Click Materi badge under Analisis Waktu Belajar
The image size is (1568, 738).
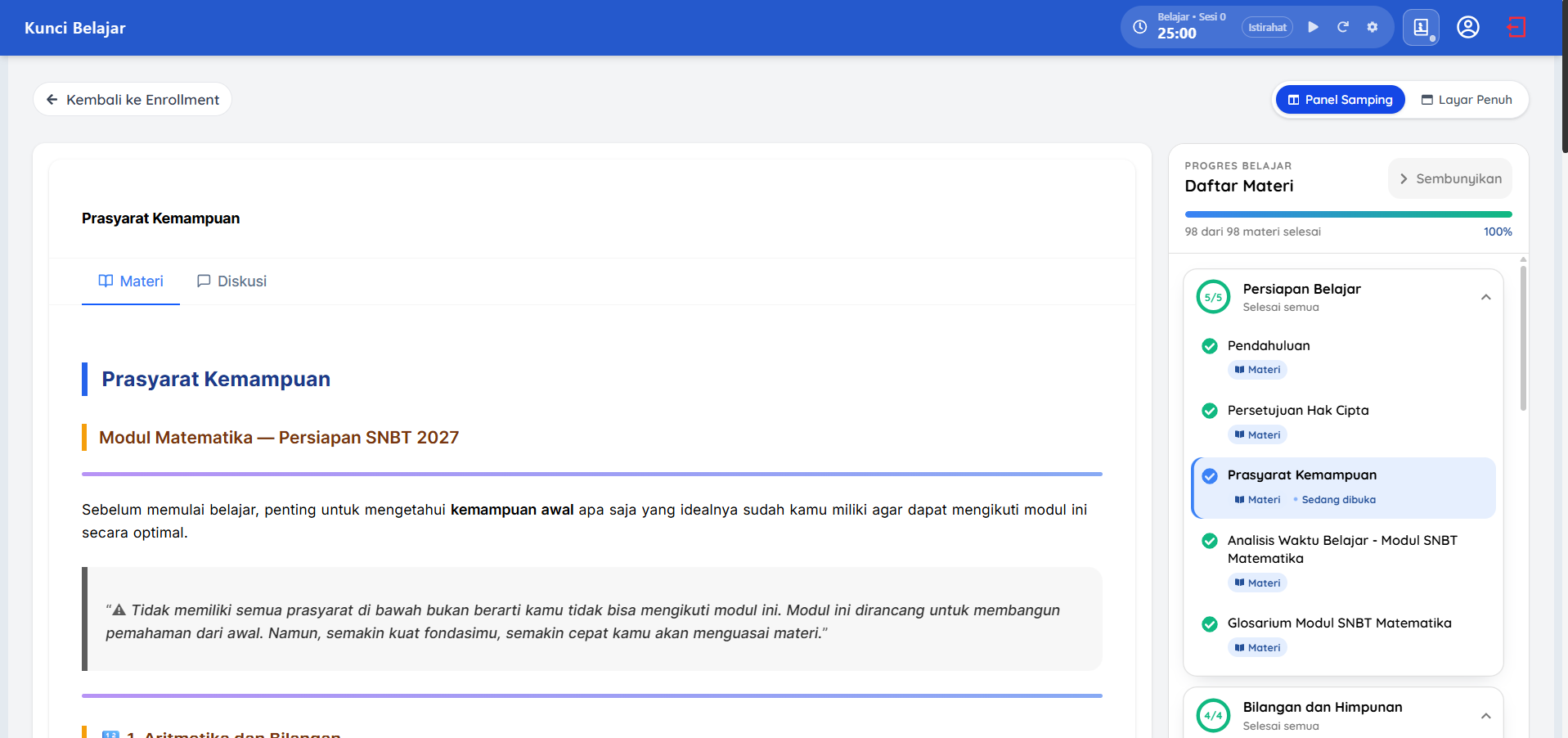pos(1257,583)
